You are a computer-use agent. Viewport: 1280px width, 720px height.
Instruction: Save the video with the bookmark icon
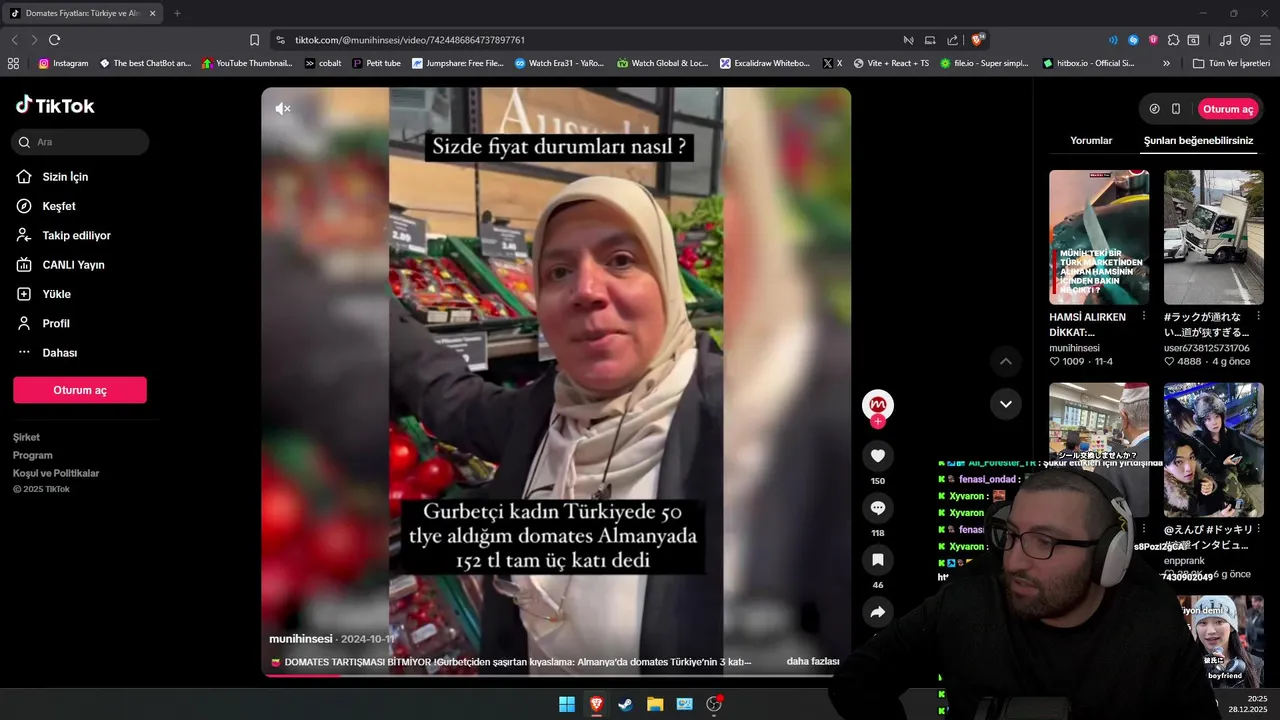point(878,560)
